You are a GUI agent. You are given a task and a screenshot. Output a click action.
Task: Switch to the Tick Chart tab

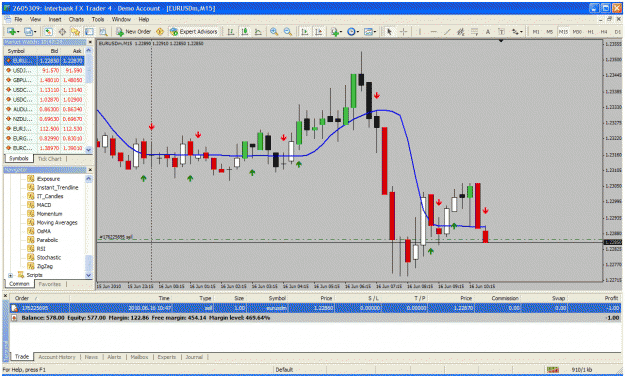click(49, 159)
